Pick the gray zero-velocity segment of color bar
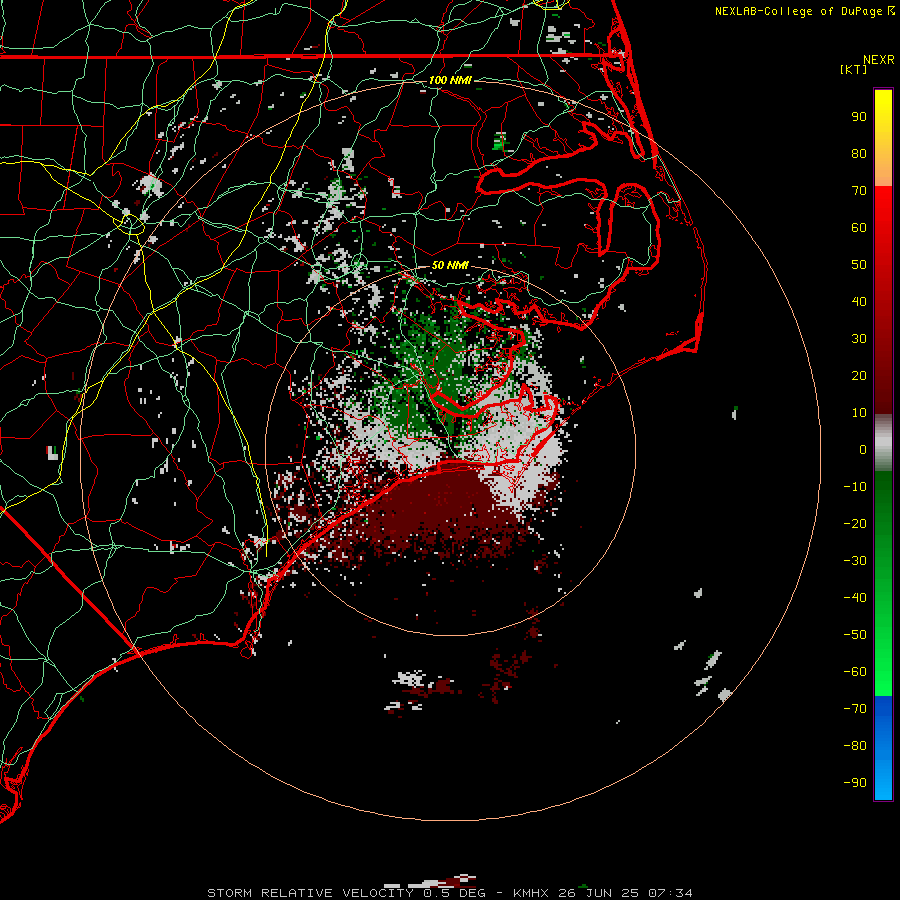The width and height of the screenshot is (900, 900). click(x=883, y=443)
